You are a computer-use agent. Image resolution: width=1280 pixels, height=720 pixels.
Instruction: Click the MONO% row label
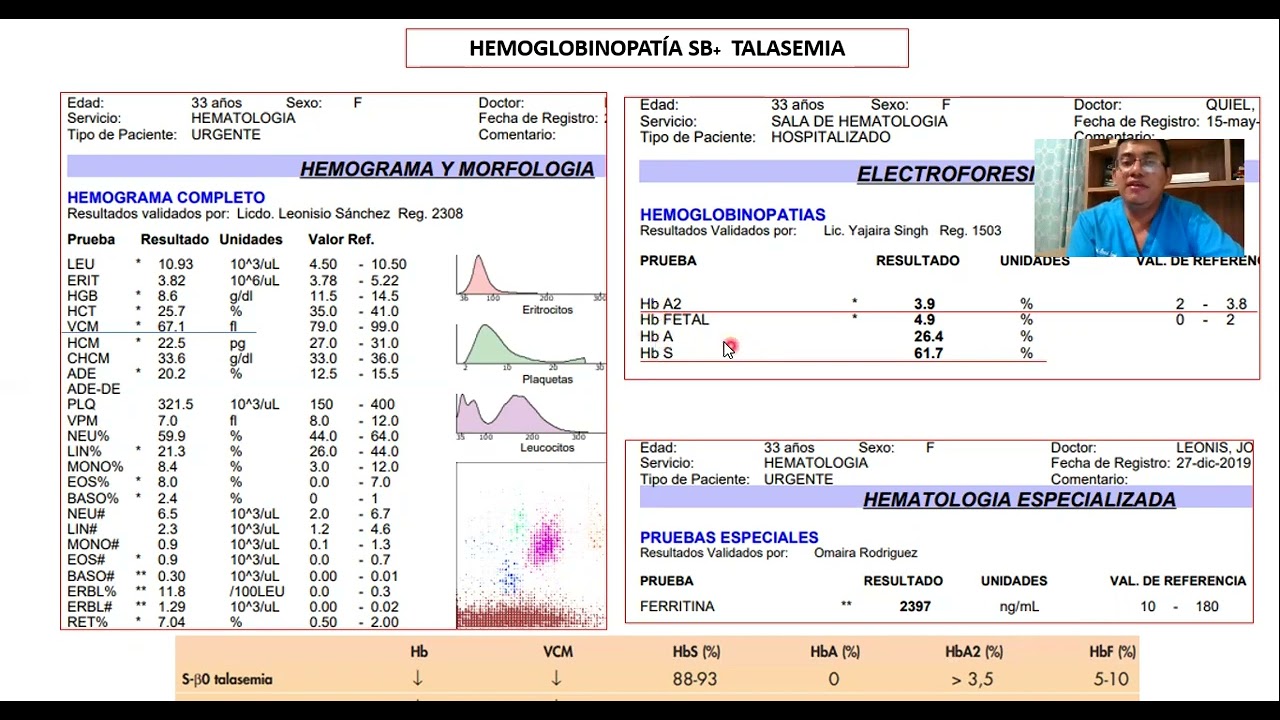click(x=95, y=467)
